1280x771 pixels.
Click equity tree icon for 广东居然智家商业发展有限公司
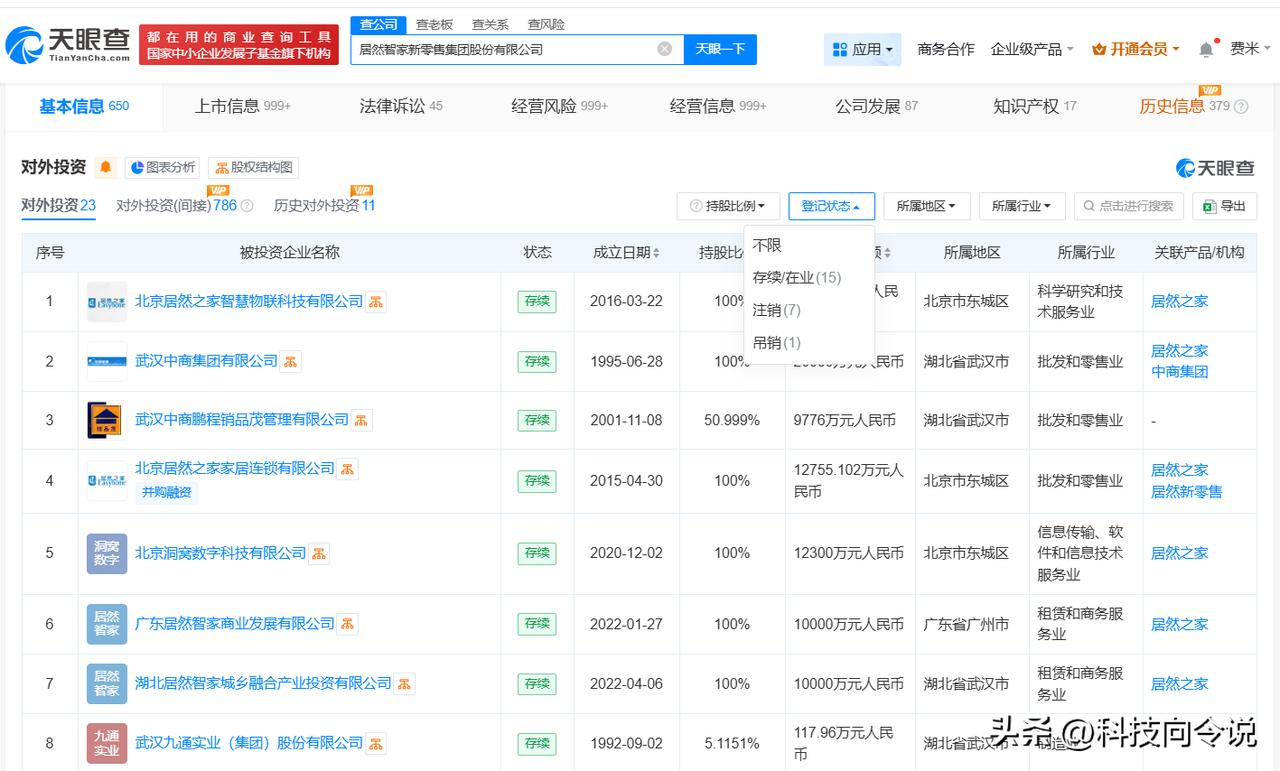(x=347, y=624)
